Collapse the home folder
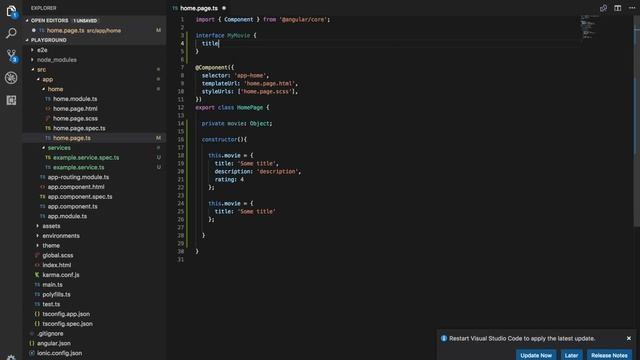640x360 pixels. point(55,89)
